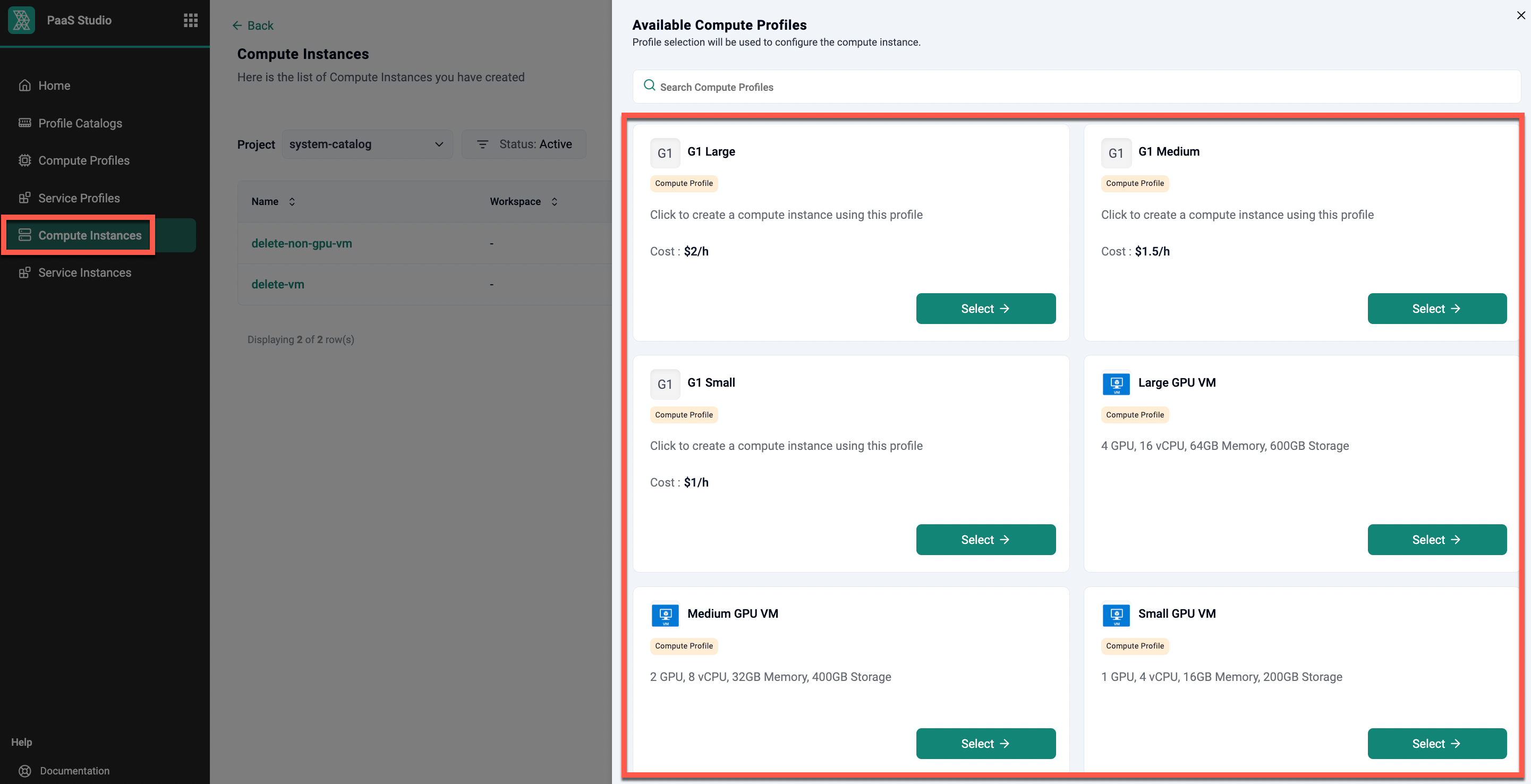Screen dimensions: 1531x784
Task: Select the G1 Medium profile
Action: tap(1436, 309)
